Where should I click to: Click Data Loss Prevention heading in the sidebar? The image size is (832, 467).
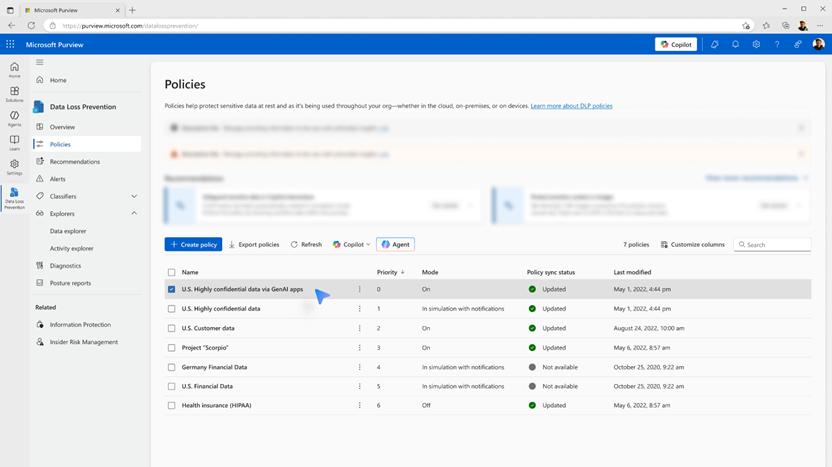(83, 107)
